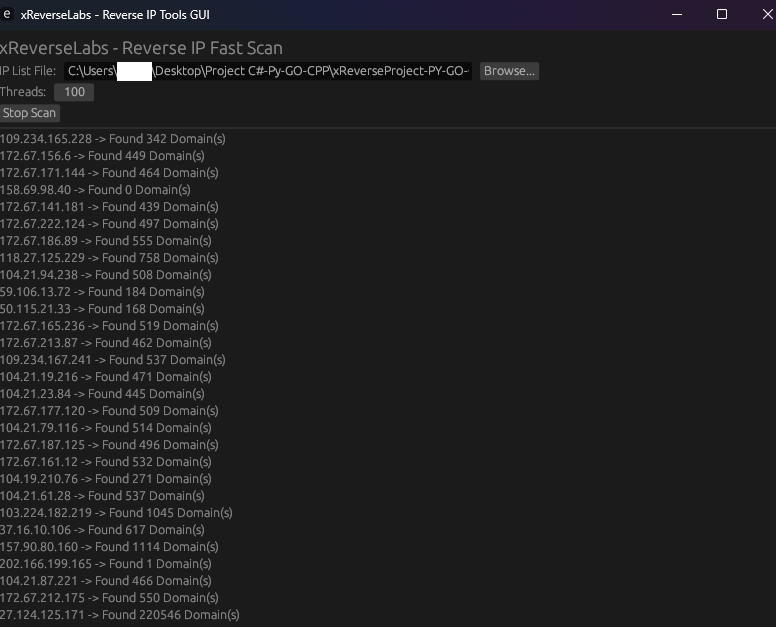This screenshot has width=776, height=627.
Task: Select result row 172.67.165.236
Action: 109,326
